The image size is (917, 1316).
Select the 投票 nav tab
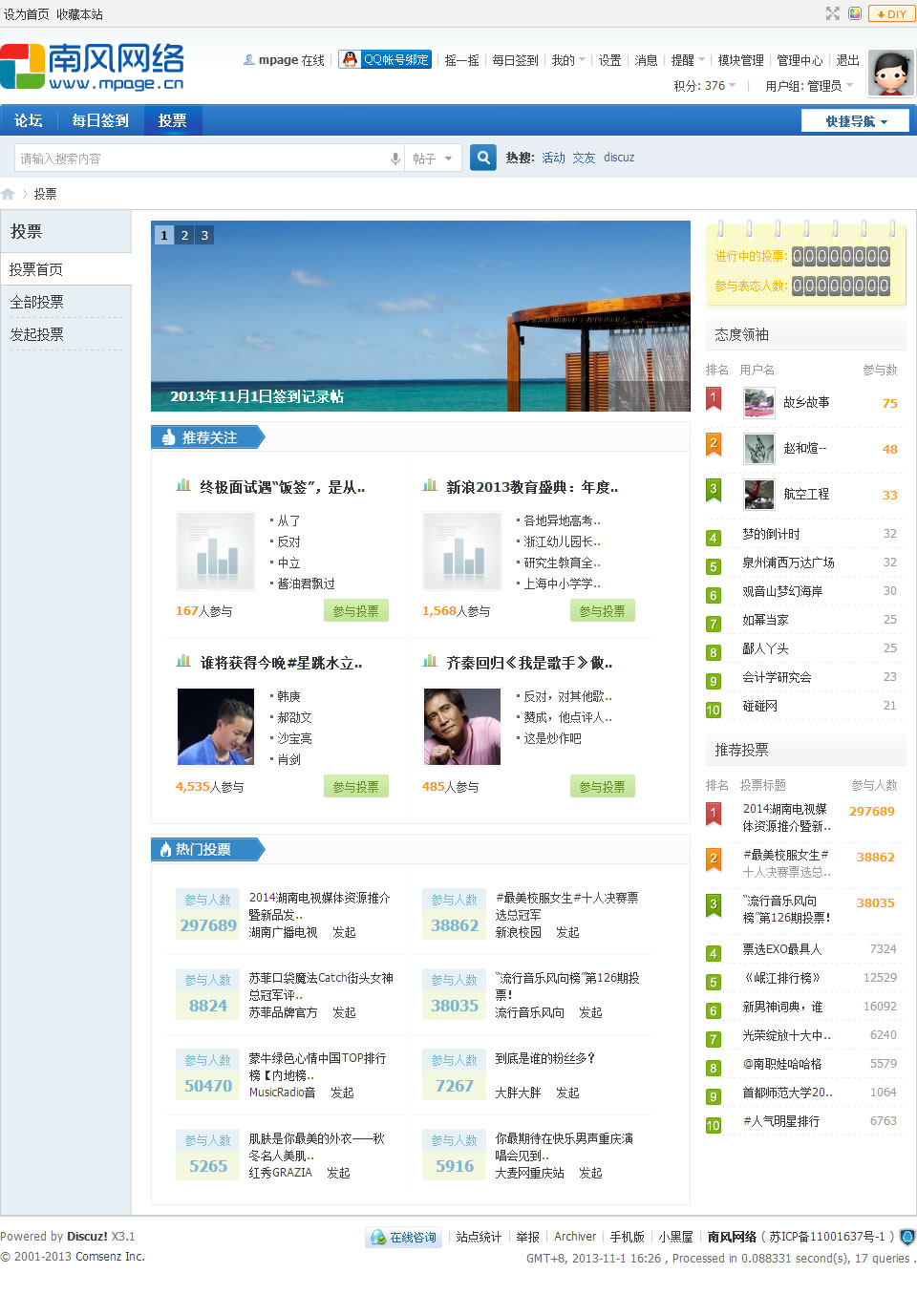173,120
